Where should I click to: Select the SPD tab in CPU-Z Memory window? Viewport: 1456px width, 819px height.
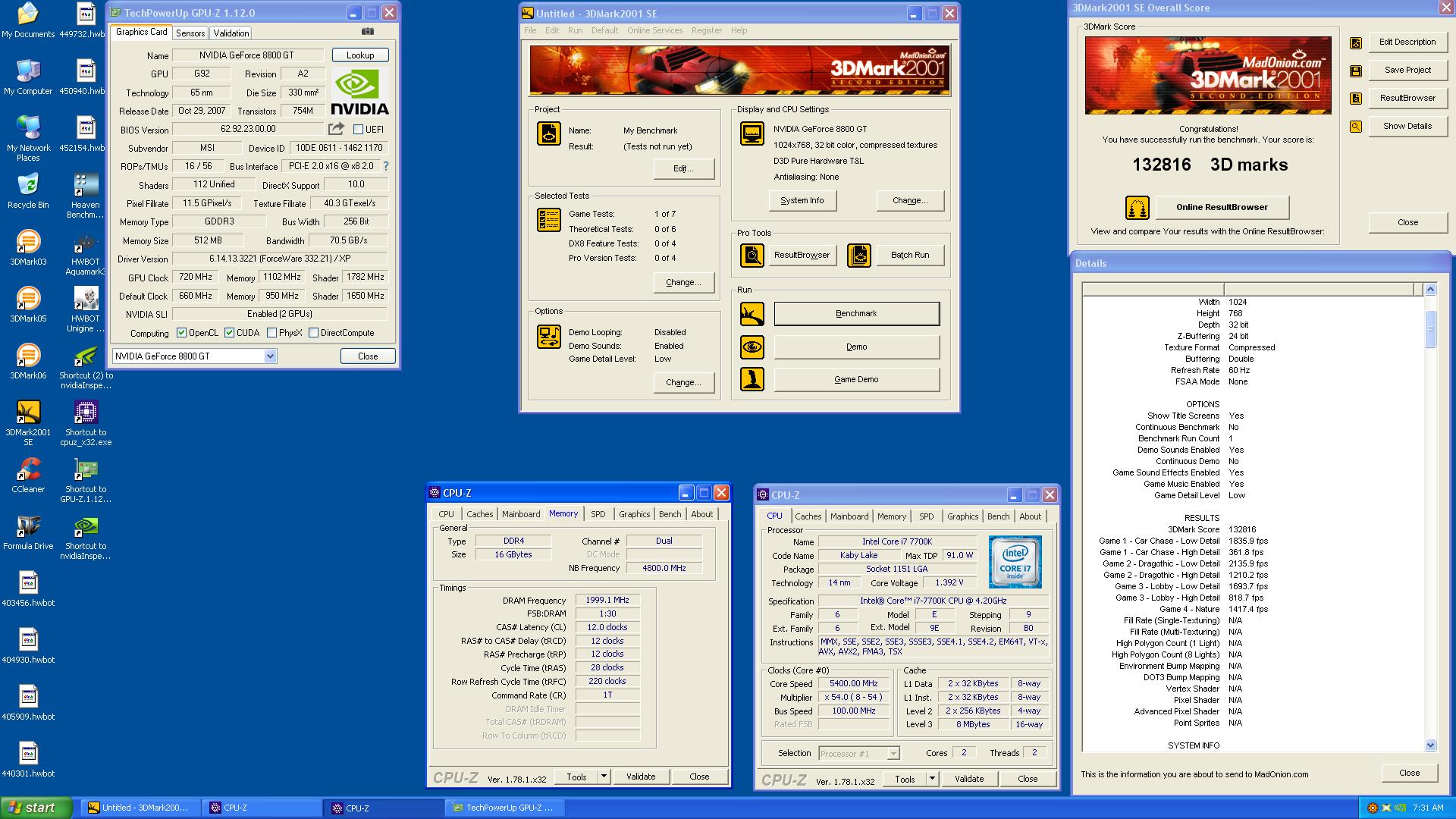pyautogui.click(x=598, y=514)
